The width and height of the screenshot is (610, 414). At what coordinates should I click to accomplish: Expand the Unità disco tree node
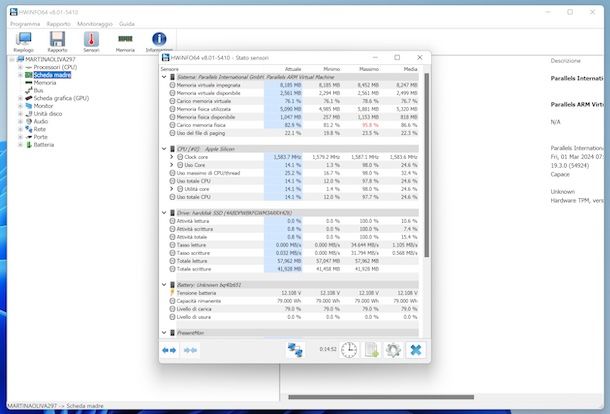pyautogui.click(x=20, y=114)
